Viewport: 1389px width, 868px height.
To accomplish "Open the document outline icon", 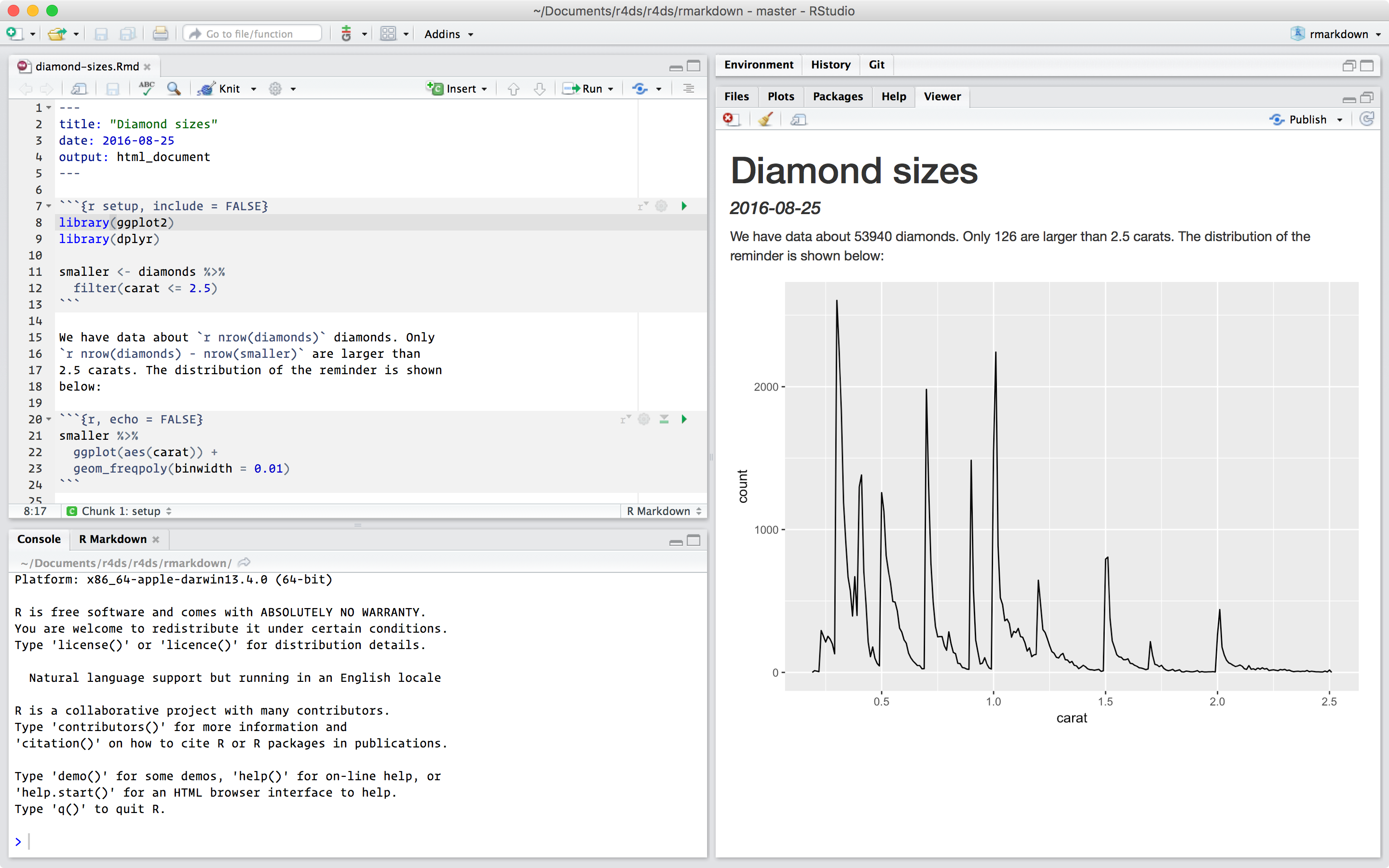I will (x=688, y=88).
